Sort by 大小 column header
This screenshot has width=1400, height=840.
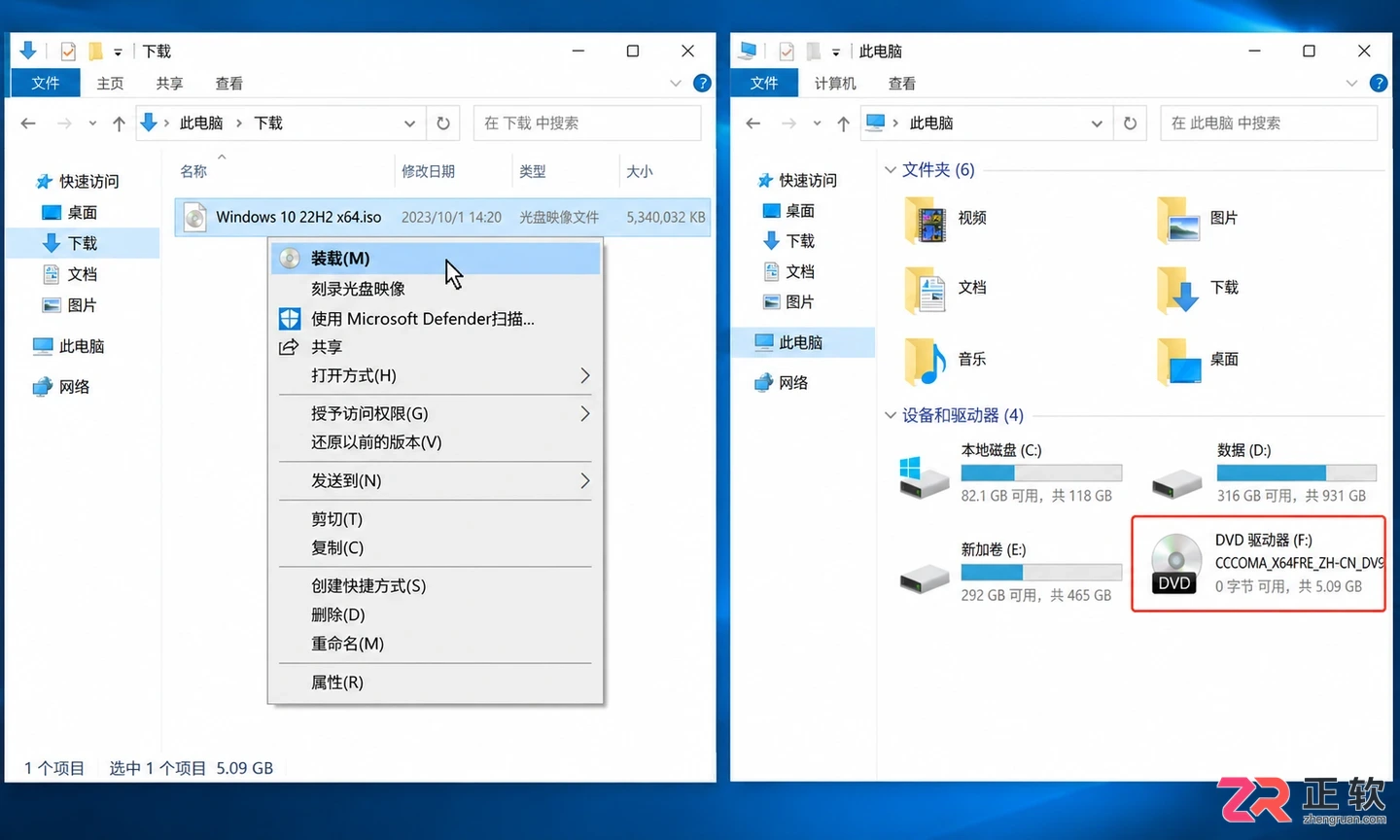click(640, 172)
